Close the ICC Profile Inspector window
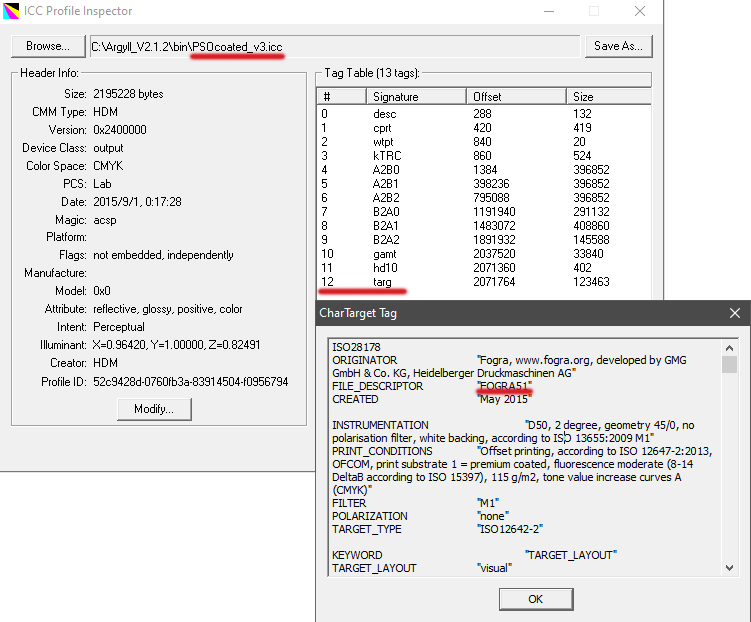The height and width of the screenshot is (622, 751). [x=639, y=11]
